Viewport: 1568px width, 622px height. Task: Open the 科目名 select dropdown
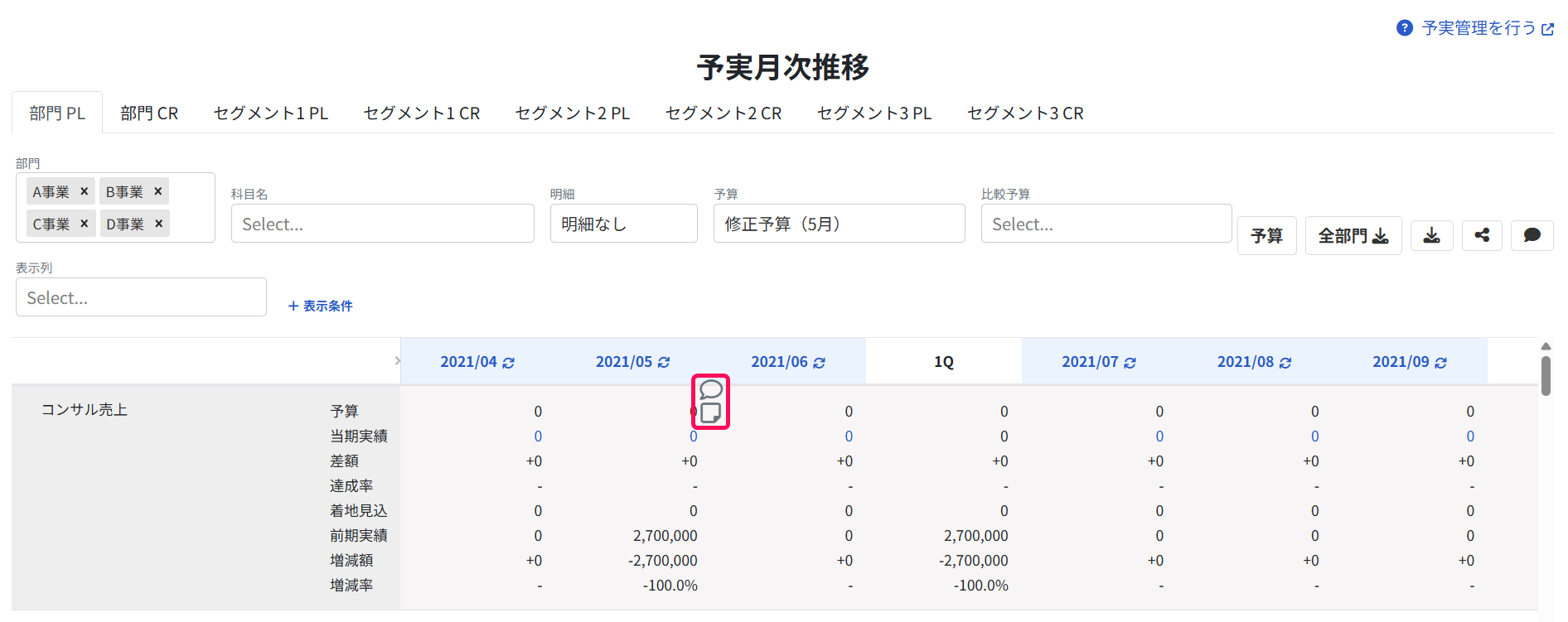pos(383,224)
